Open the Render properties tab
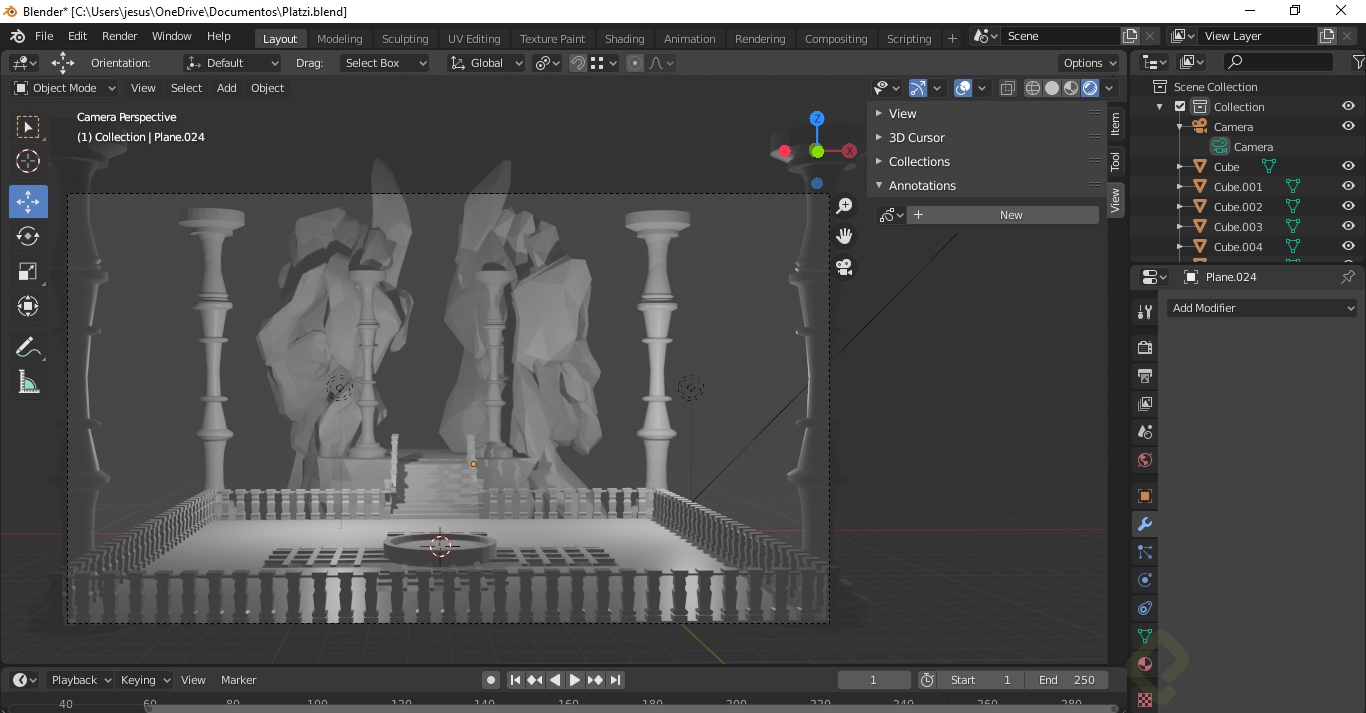 pos(1144,347)
